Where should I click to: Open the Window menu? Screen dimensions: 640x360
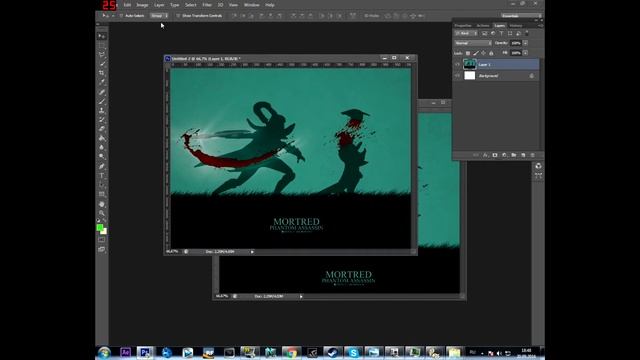251,5
